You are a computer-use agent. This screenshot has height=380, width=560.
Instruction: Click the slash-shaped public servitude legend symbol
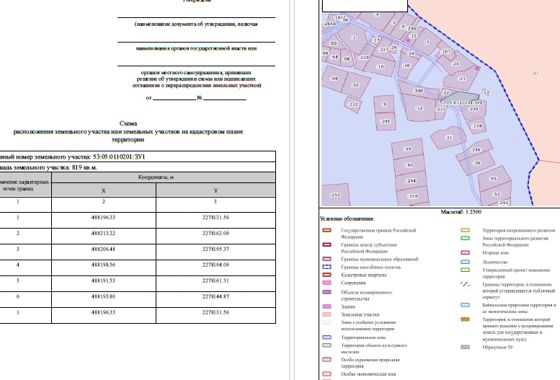[465, 284]
